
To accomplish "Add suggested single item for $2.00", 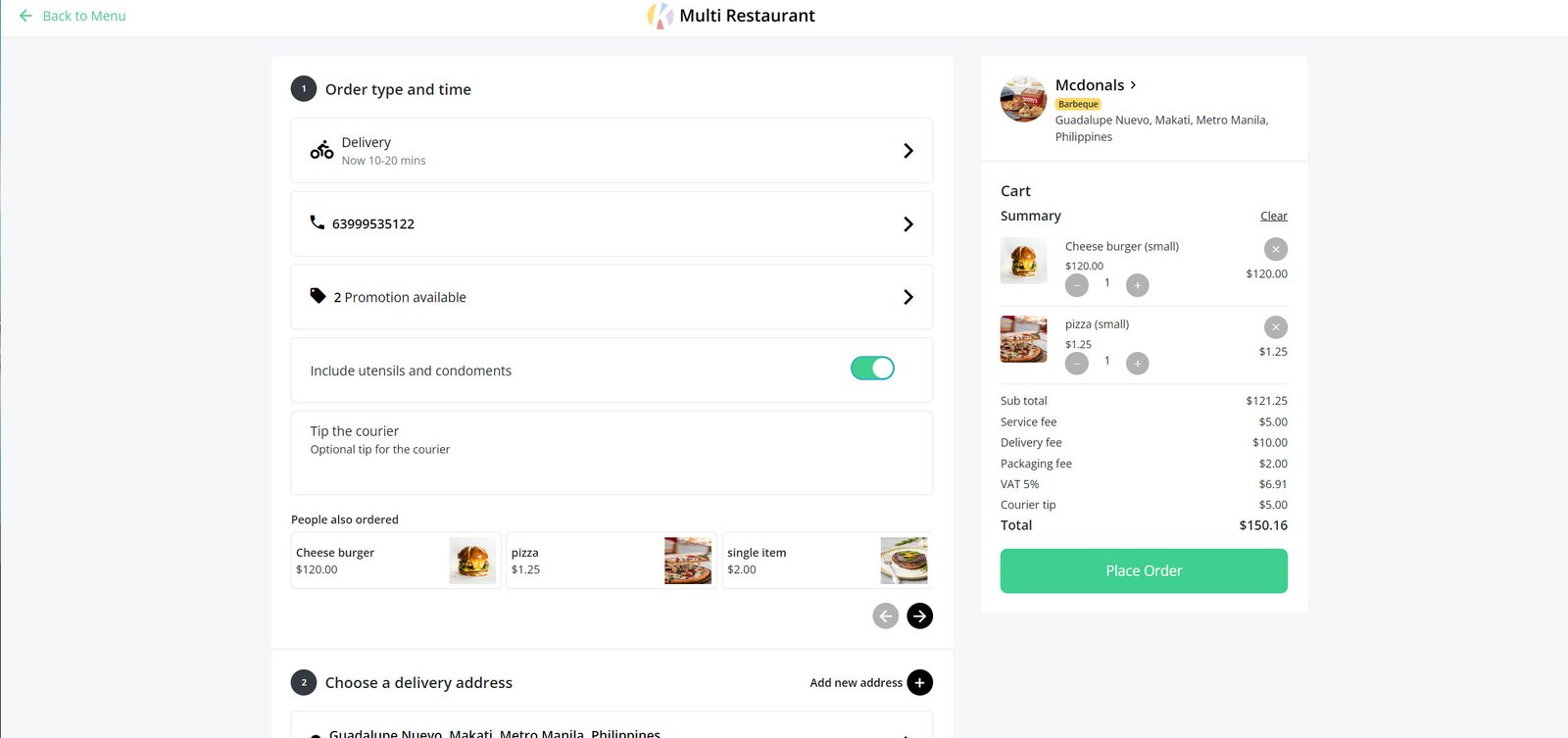I will 825,561.
